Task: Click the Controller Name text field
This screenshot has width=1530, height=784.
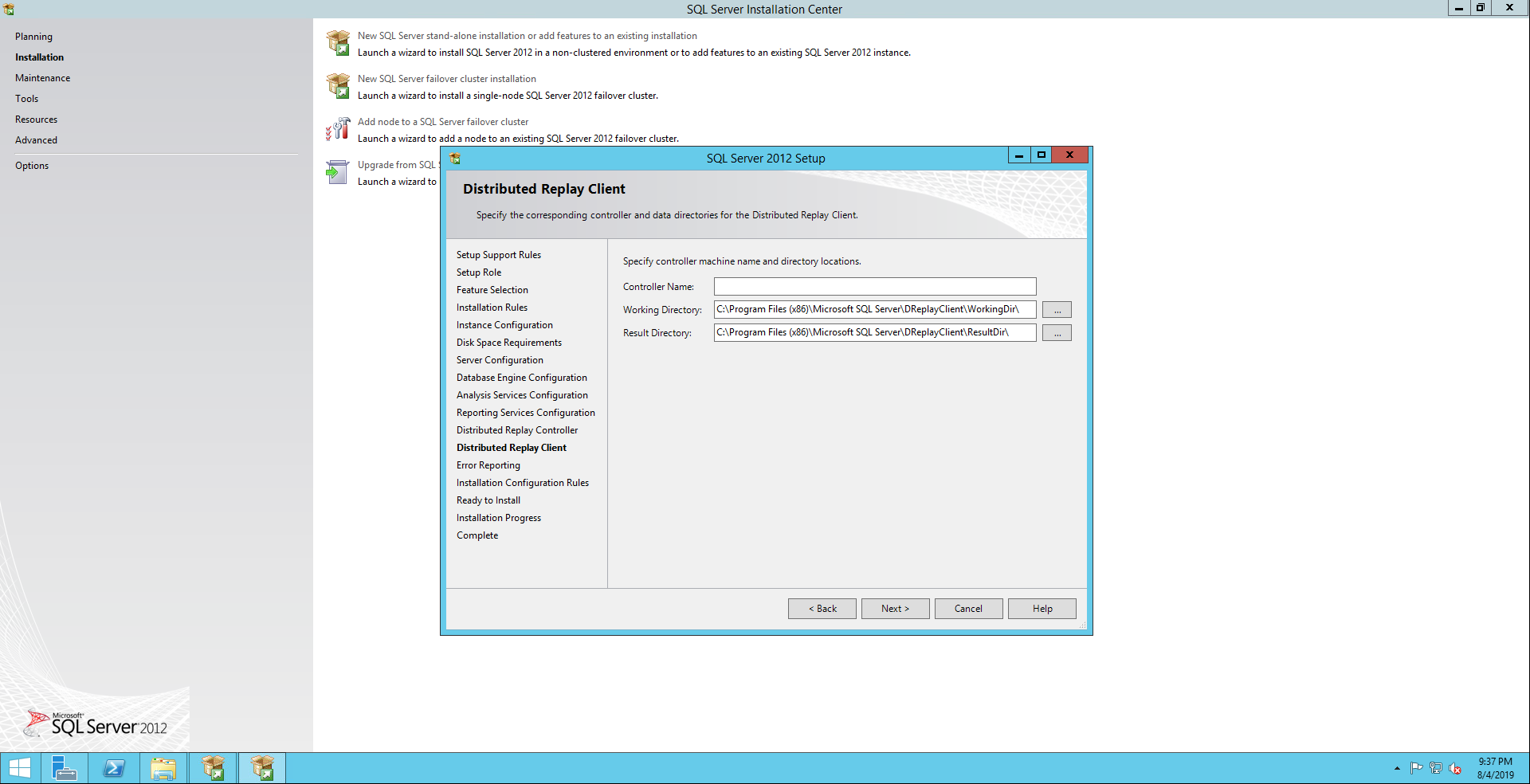Action: (874, 287)
